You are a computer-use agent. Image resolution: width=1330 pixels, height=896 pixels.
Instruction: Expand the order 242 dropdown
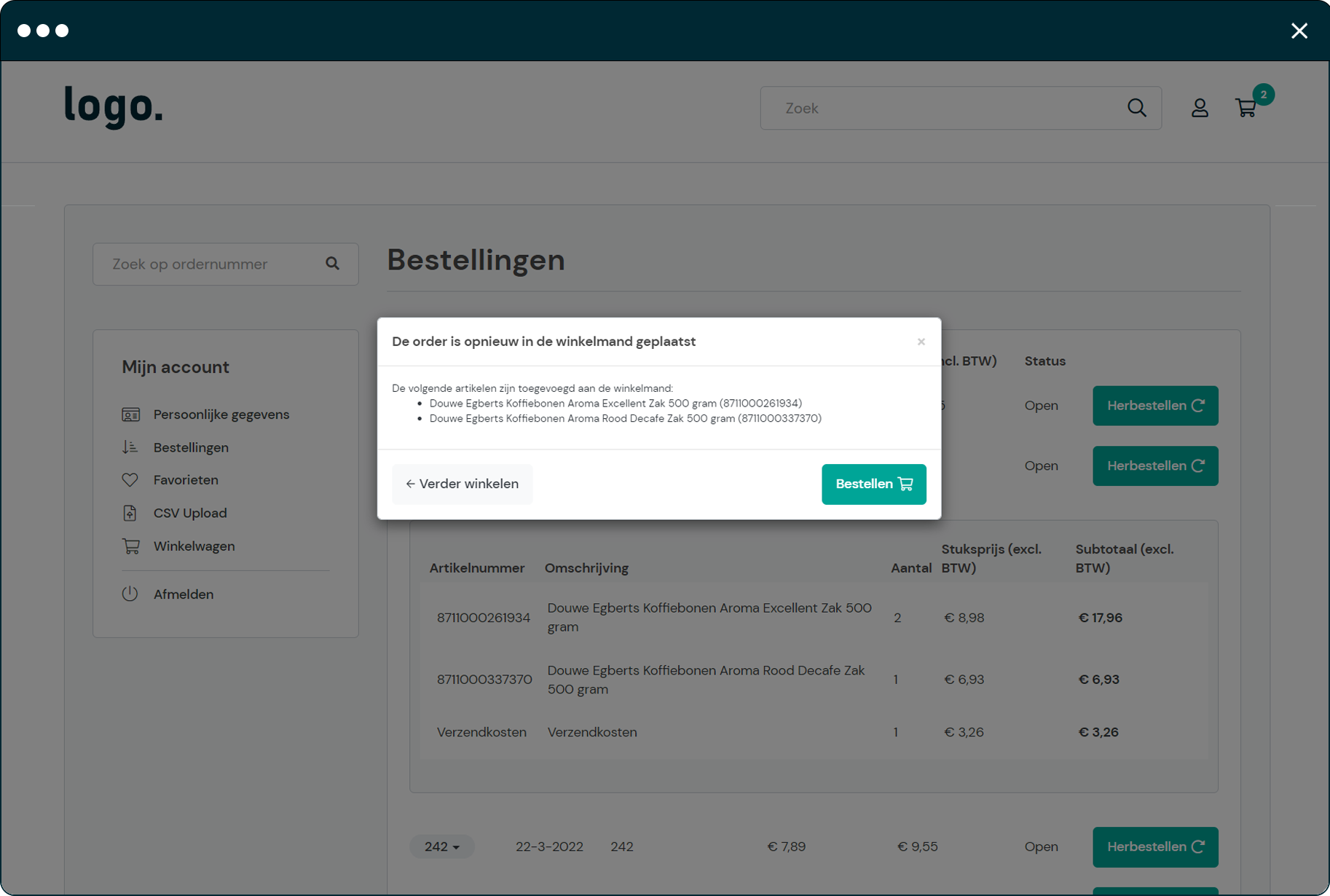442,846
